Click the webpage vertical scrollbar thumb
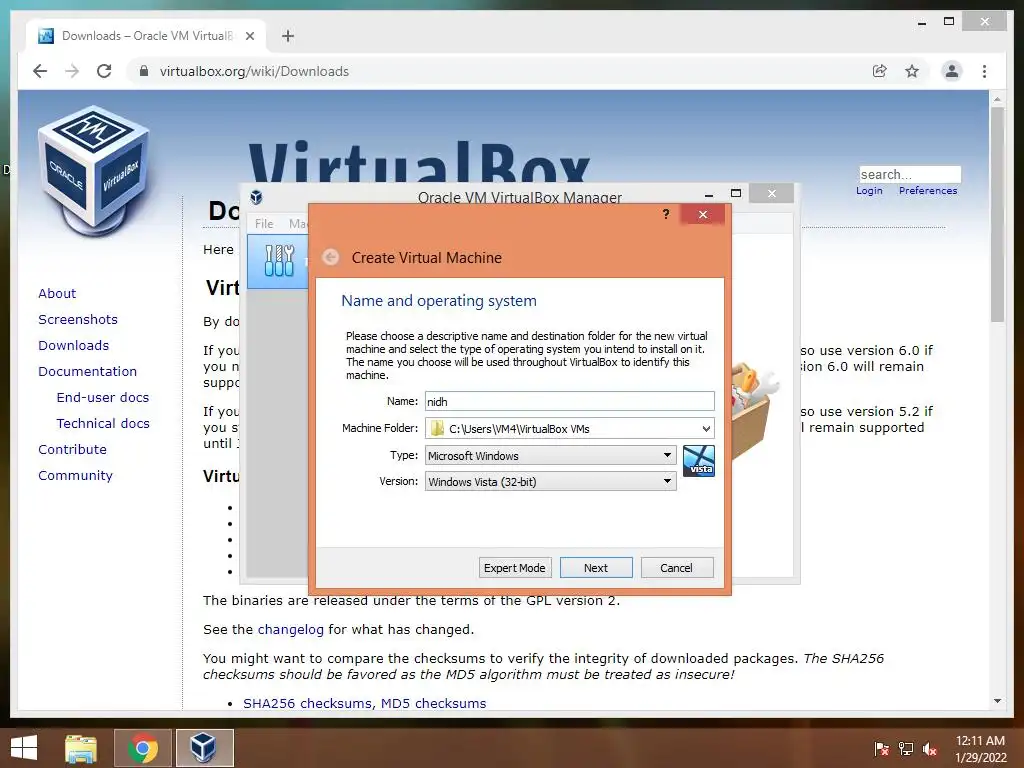This screenshot has height=768, width=1024. (997, 214)
